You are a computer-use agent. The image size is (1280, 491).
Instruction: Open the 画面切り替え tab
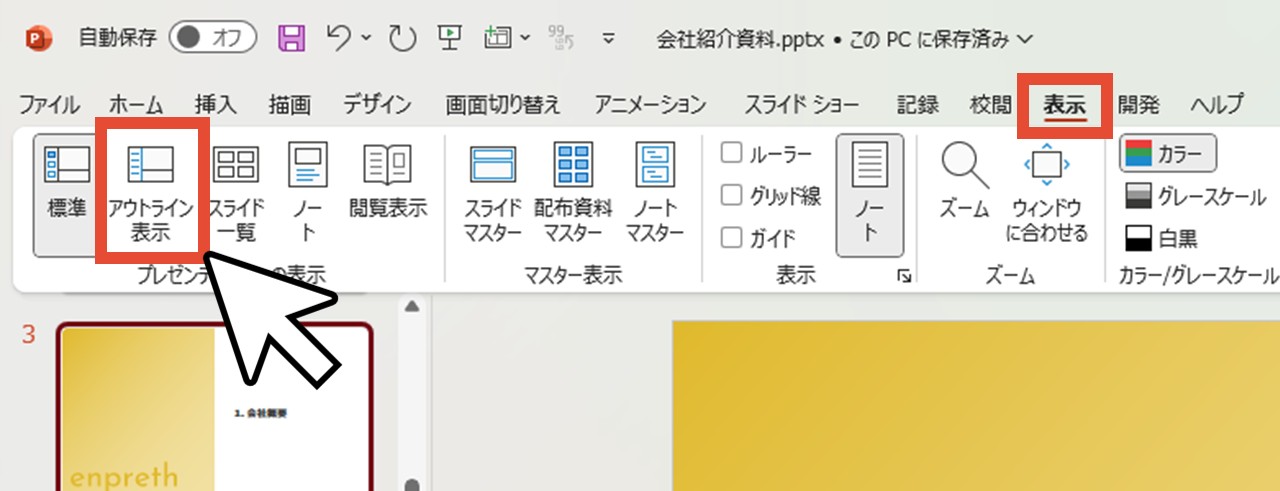click(x=503, y=104)
